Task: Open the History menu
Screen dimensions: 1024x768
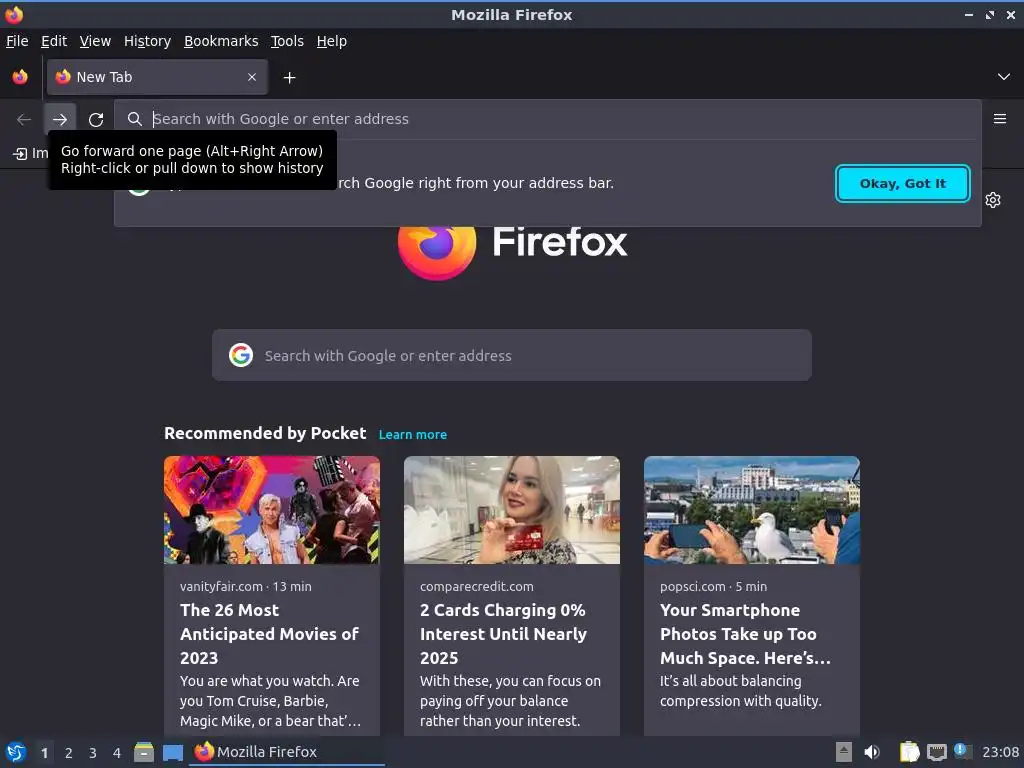Action: click(148, 41)
